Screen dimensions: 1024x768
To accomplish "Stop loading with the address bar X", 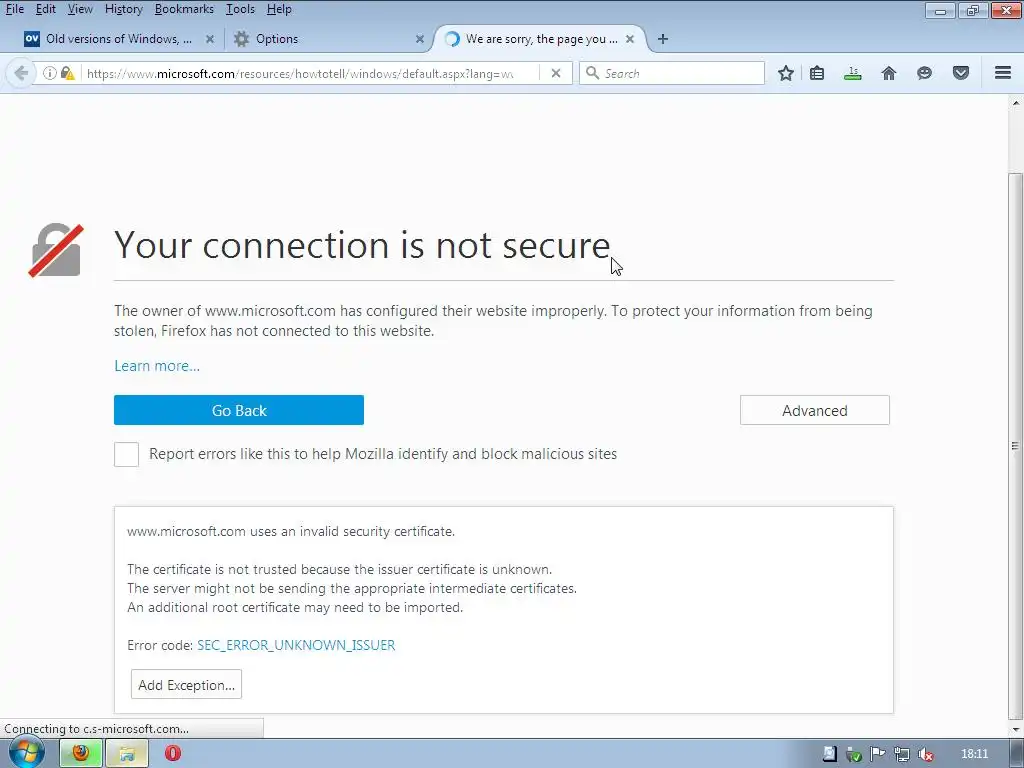I will [x=556, y=73].
